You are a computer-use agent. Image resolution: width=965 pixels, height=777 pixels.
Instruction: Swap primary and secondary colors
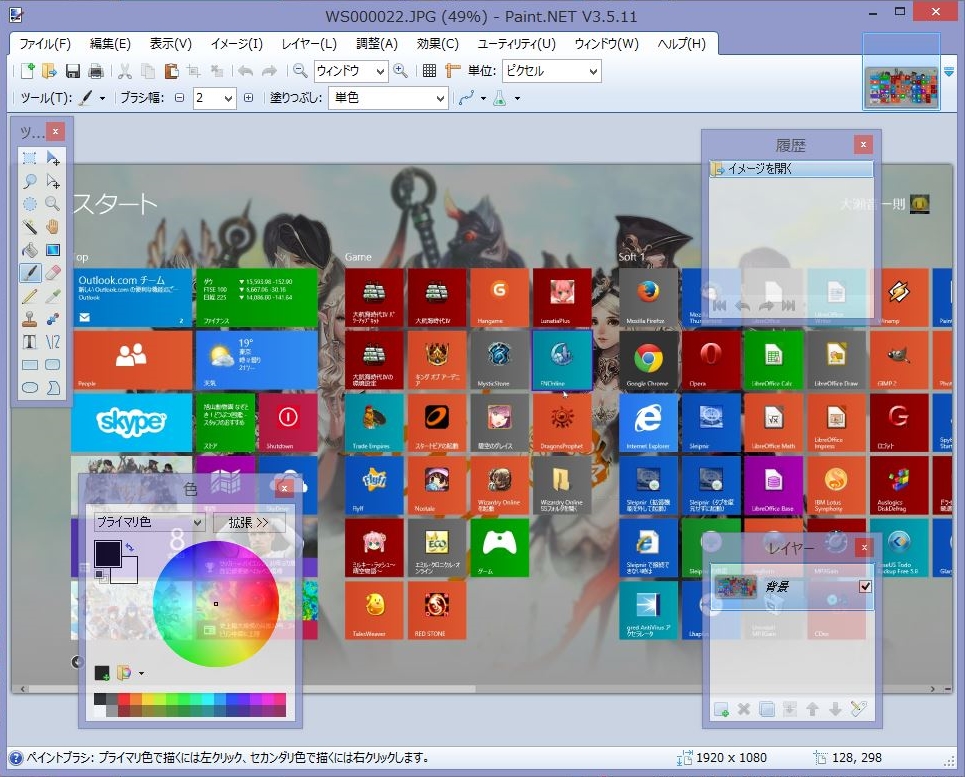point(130,546)
